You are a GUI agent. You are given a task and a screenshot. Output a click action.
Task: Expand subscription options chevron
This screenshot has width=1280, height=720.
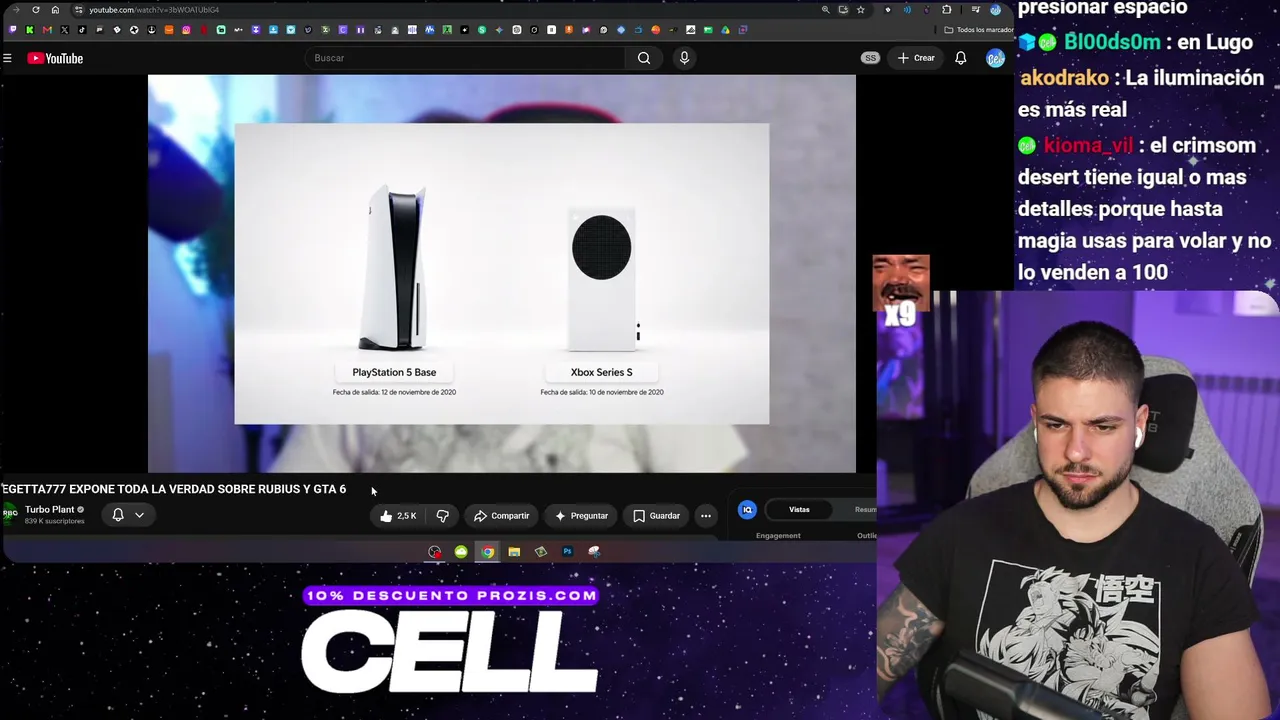click(x=139, y=515)
